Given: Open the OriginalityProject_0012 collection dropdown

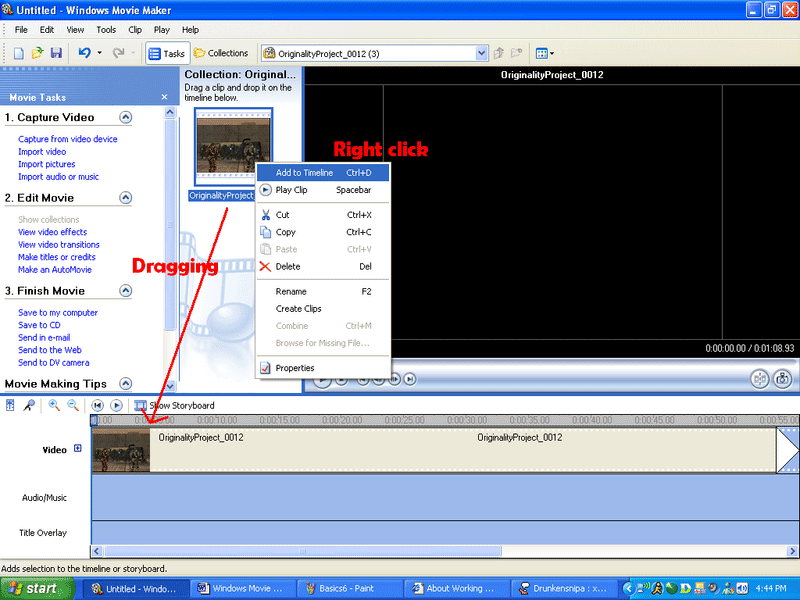Looking at the screenshot, I should click(482, 53).
